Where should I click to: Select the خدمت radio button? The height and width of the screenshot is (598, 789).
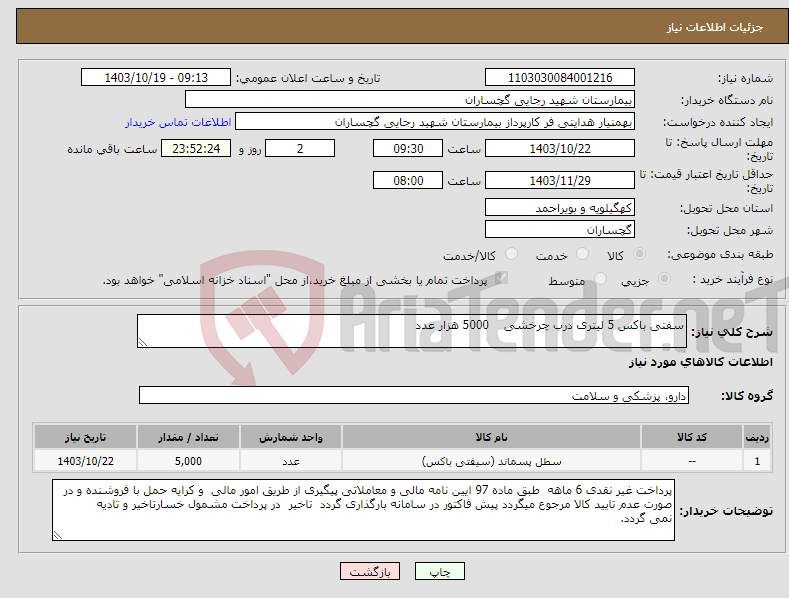click(582, 254)
